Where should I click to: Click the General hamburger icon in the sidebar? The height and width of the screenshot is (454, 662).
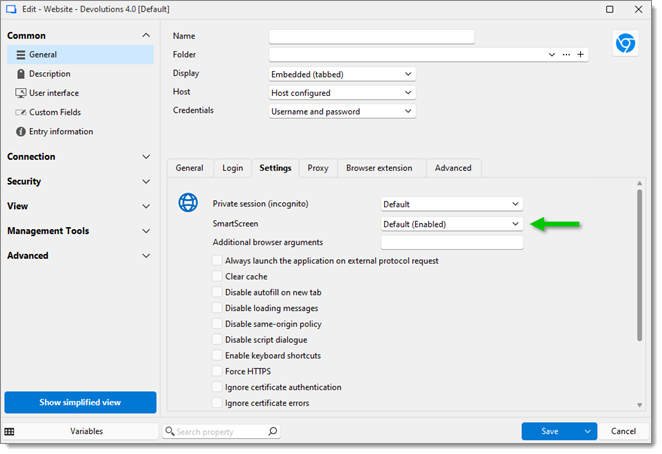click(21, 55)
